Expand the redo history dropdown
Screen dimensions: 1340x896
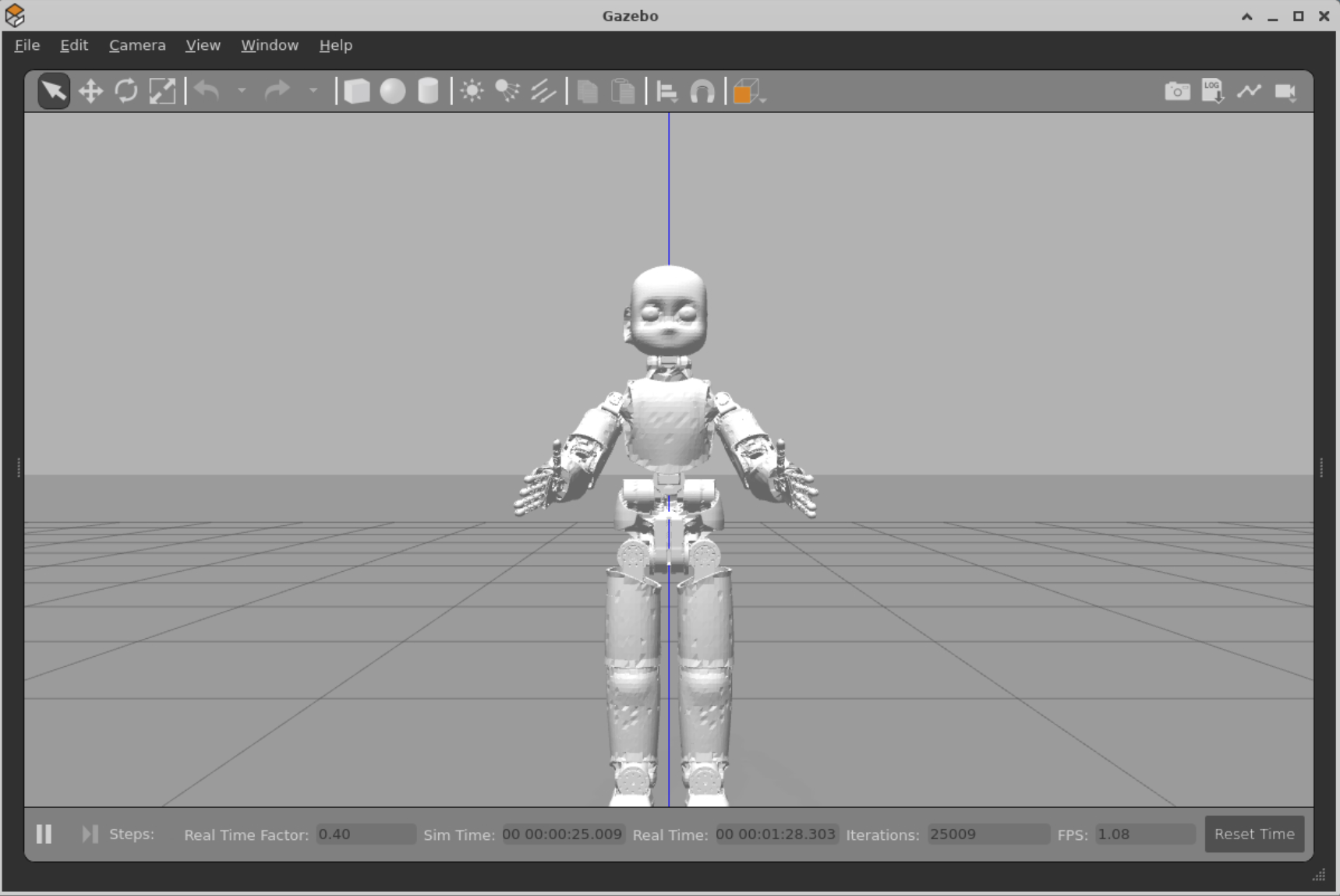pyautogui.click(x=313, y=91)
